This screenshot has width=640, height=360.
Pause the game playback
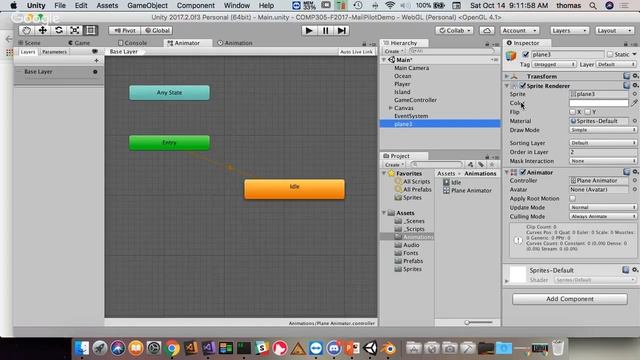[x=325, y=31]
